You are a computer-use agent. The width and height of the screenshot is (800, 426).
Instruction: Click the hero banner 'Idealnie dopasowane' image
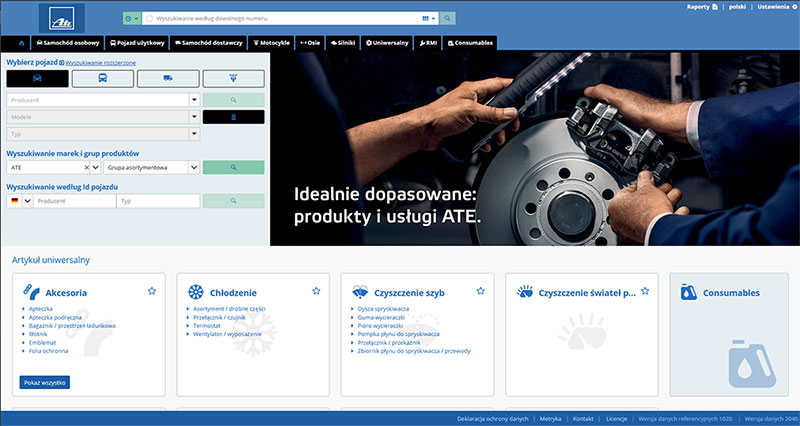pyautogui.click(x=535, y=148)
